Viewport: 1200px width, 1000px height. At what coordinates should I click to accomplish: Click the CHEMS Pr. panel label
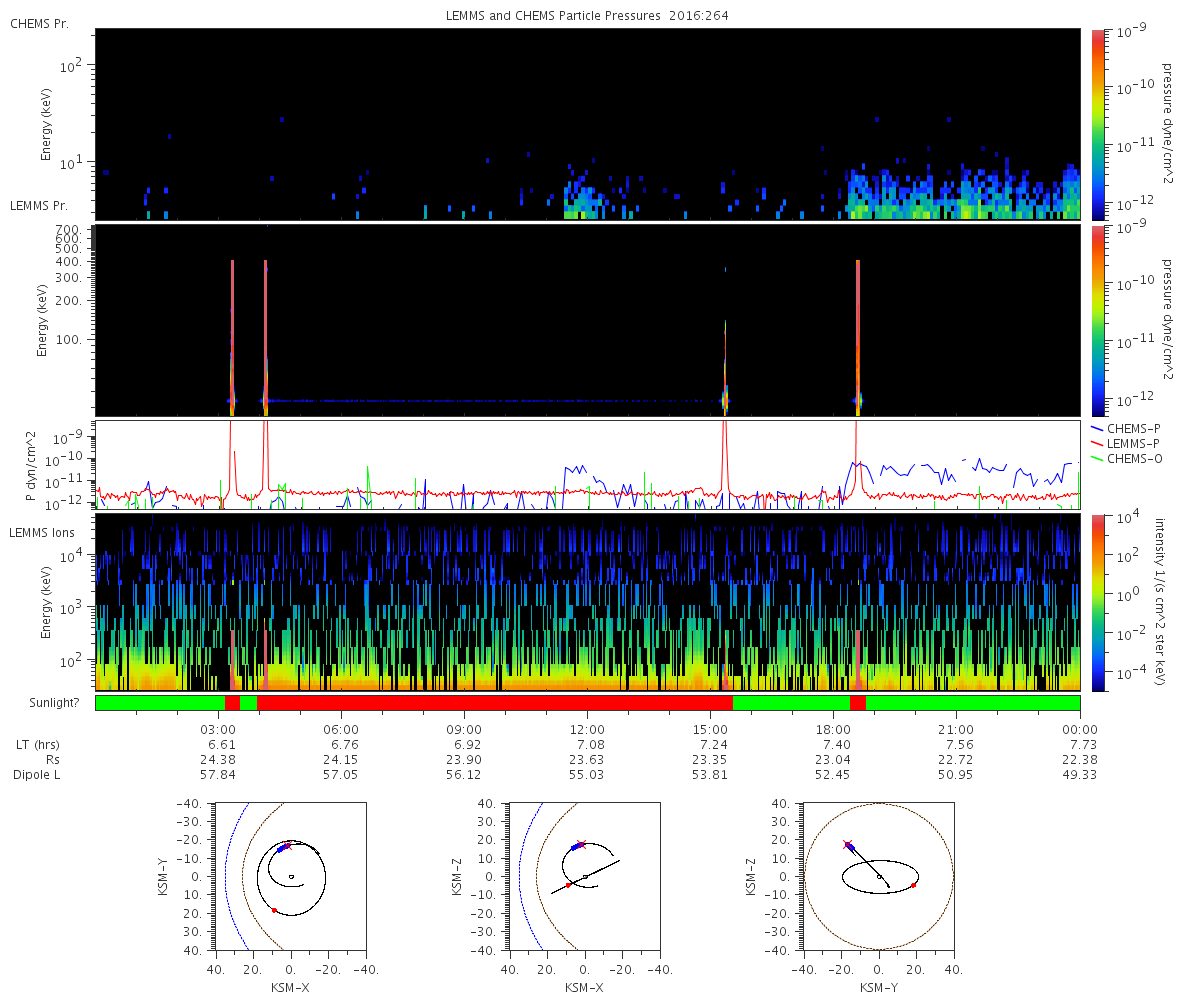coord(39,23)
